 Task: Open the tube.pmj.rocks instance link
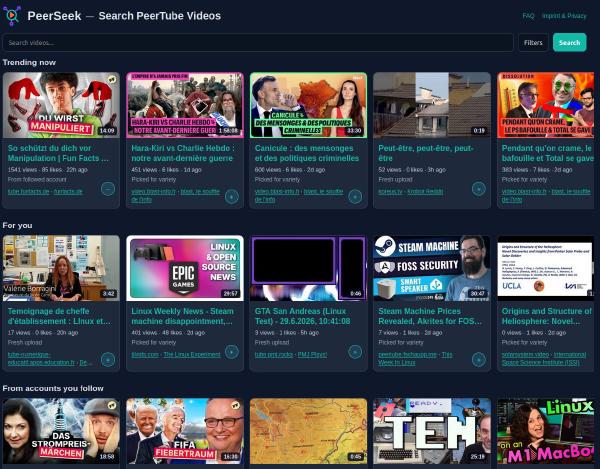tap(274, 355)
